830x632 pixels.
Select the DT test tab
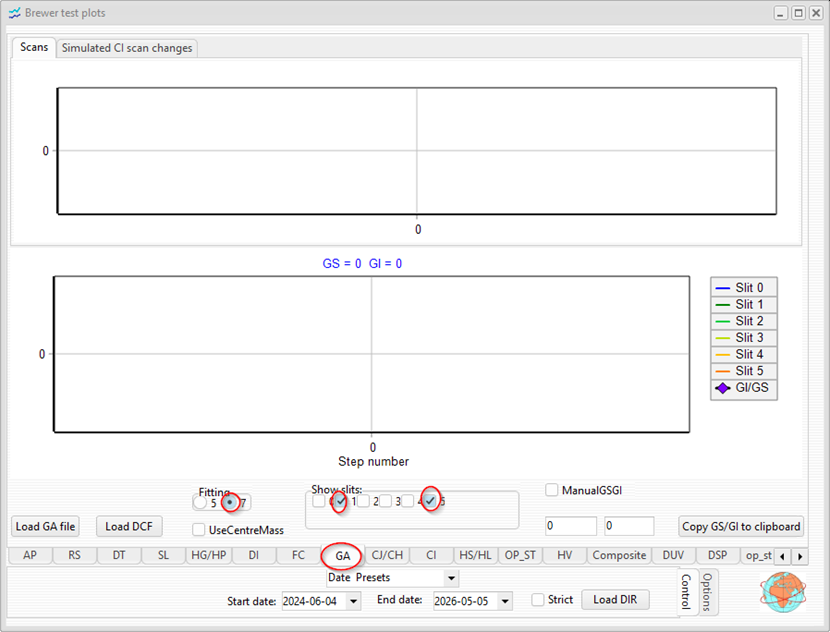click(119, 555)
